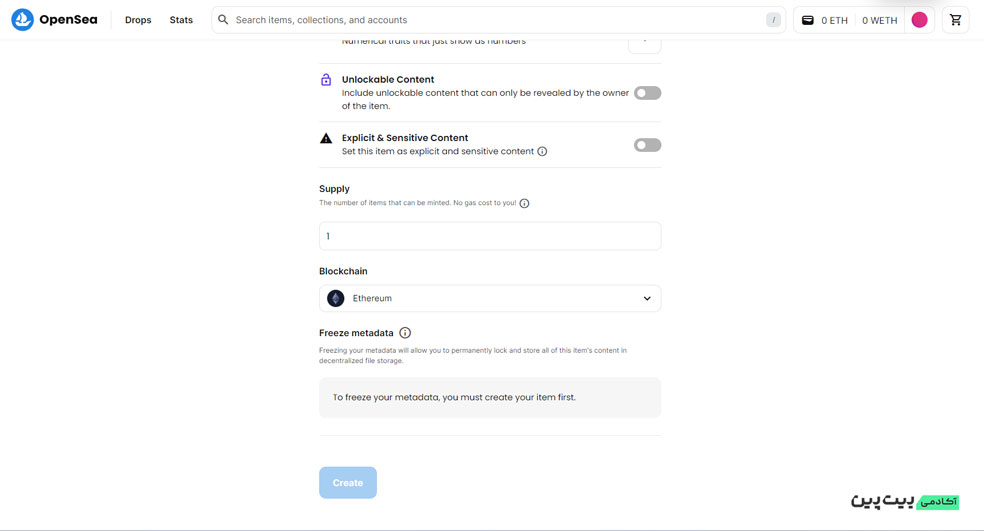Click the Ethereum coin icon in Blockchain field
This screenshot has height=531, width=984.
click(x=336, y=298)
